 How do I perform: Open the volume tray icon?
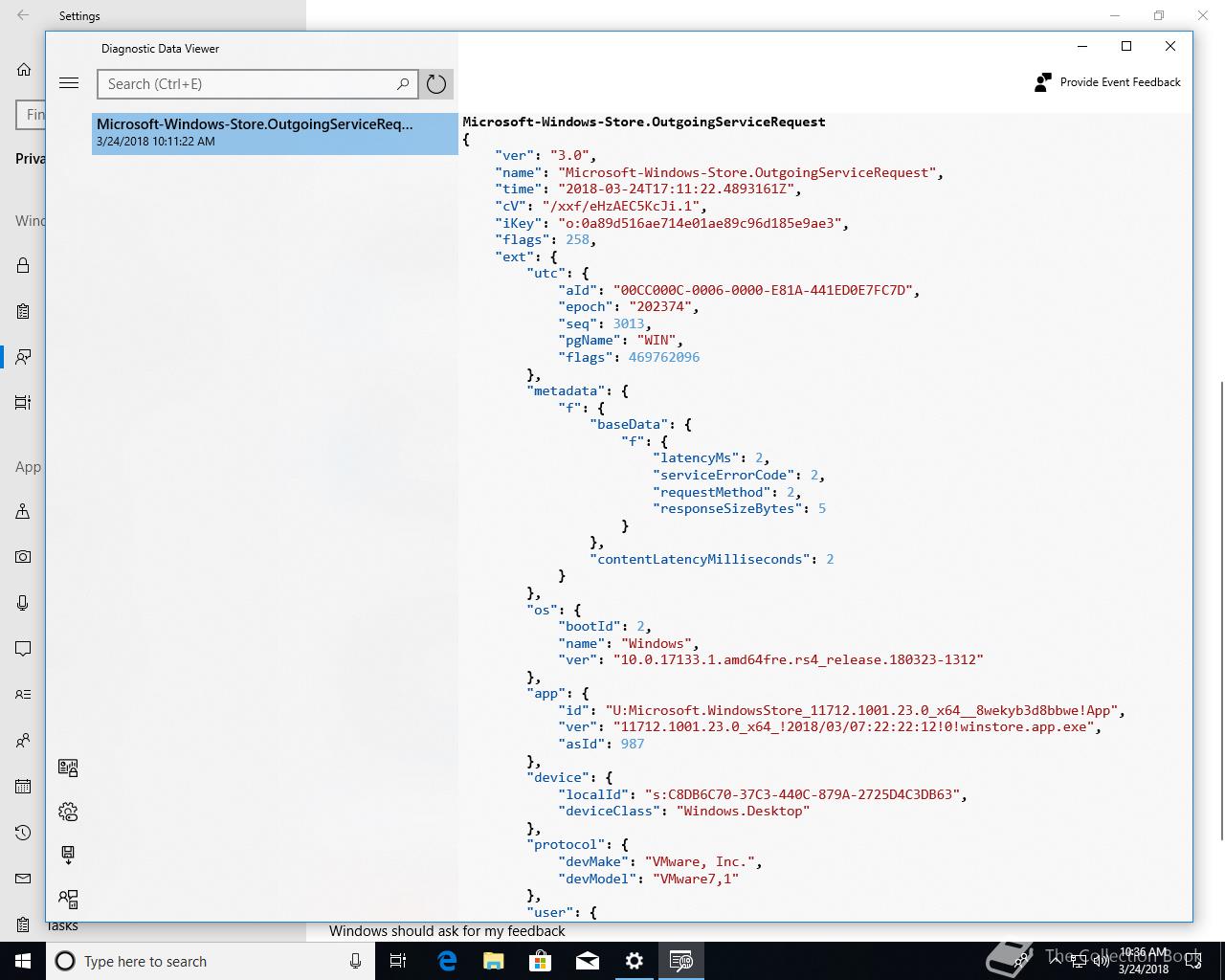1102,961
